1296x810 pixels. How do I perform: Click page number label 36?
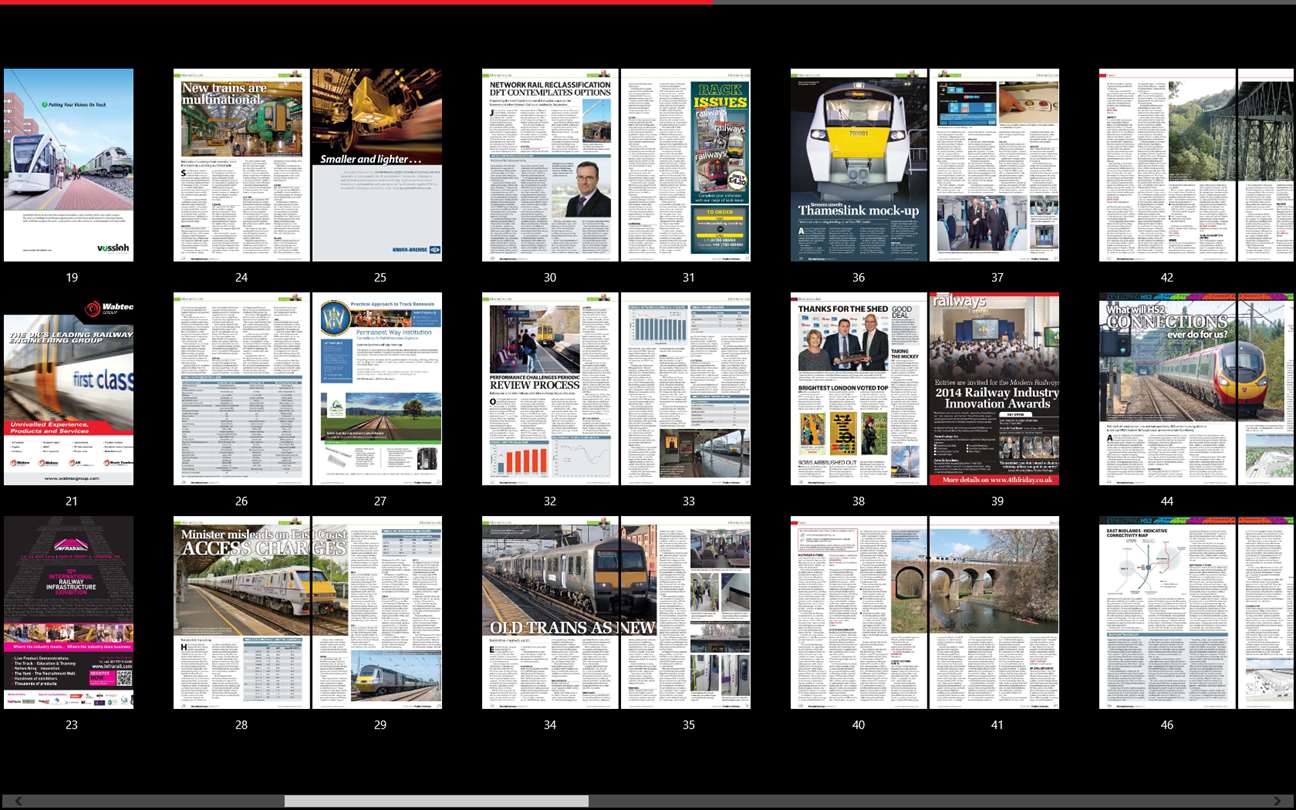point(858,277)
